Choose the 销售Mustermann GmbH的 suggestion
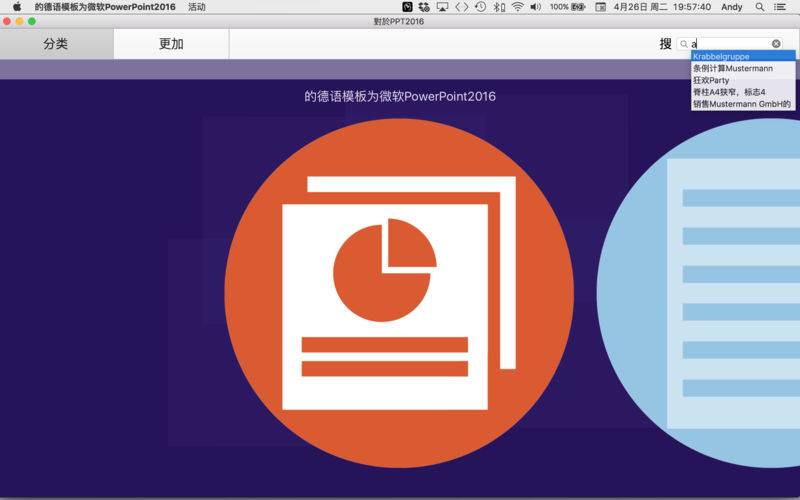Viewport: 800px width, 500px height. (x=743, y=104)
